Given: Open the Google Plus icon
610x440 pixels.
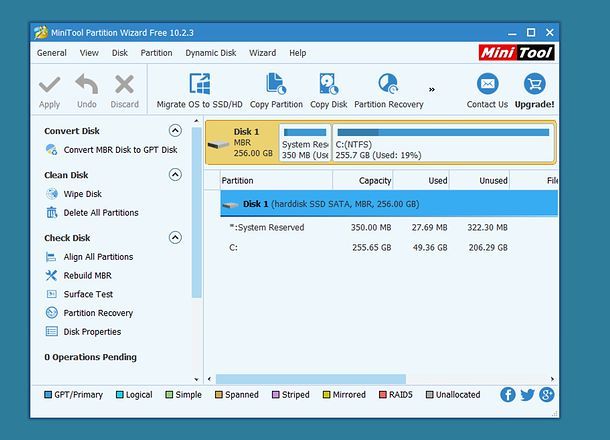Looking at the screenshot, I should coord(547,394).
